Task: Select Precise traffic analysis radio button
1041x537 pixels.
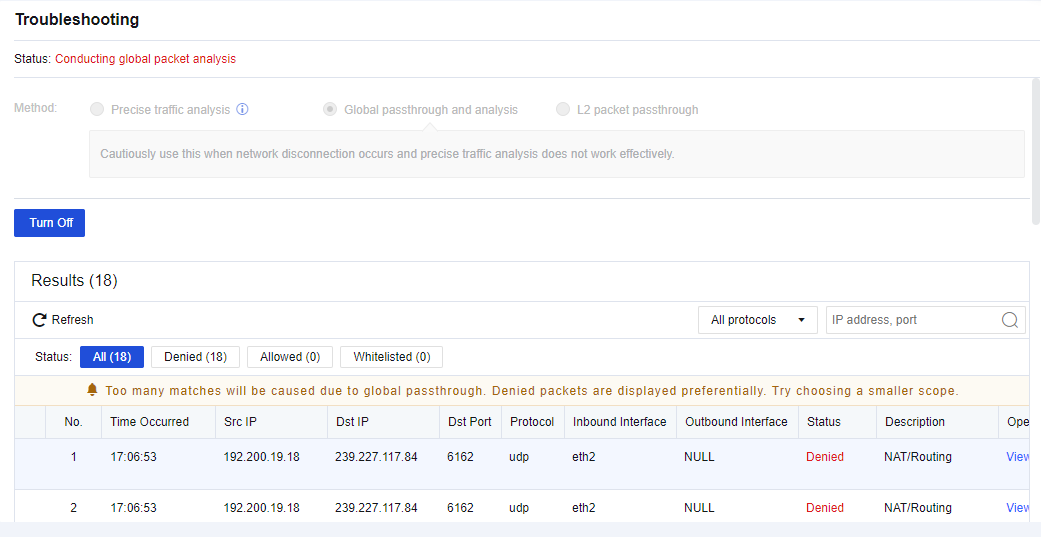Action: (97, 109)
